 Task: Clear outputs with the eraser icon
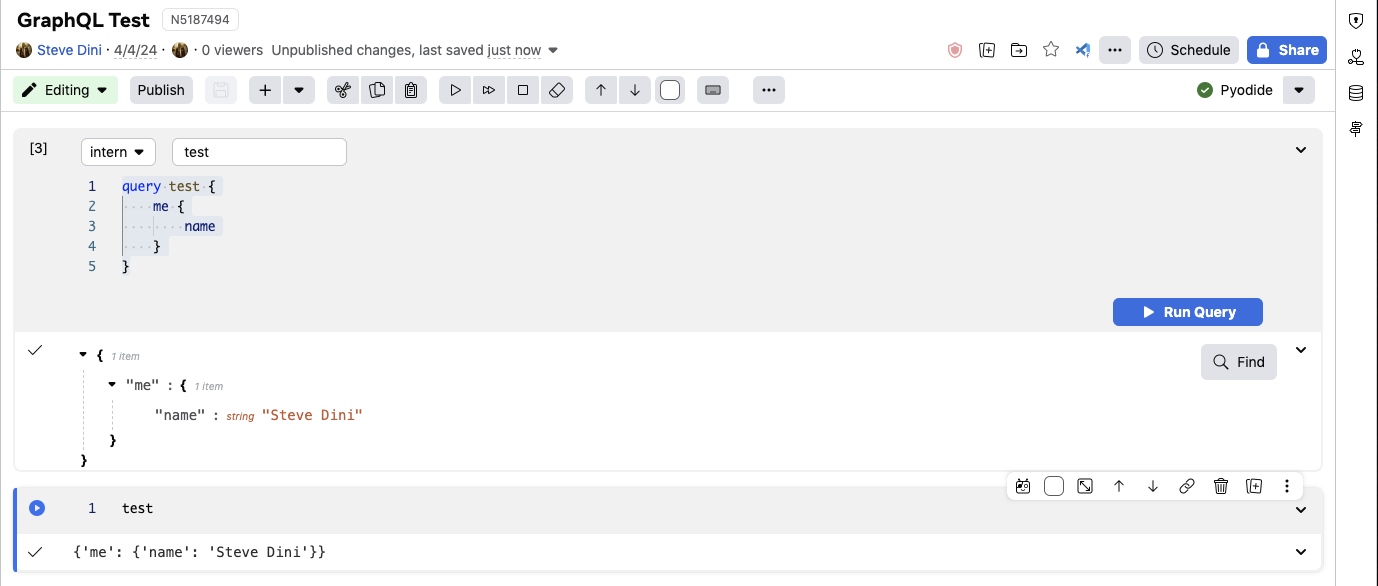tap(556, 89)
